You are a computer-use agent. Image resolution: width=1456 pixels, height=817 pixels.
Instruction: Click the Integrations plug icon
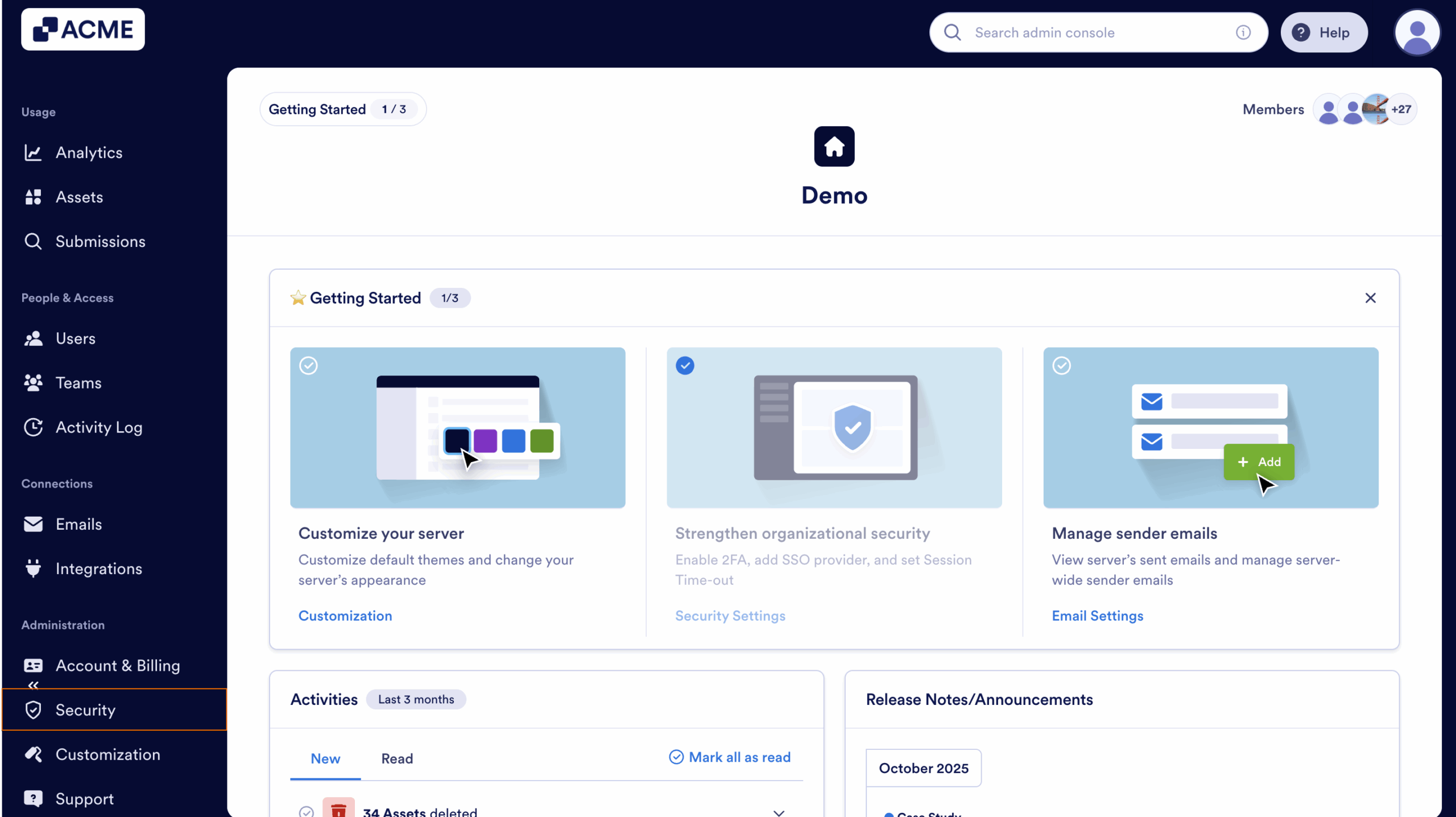click(33, 568)
